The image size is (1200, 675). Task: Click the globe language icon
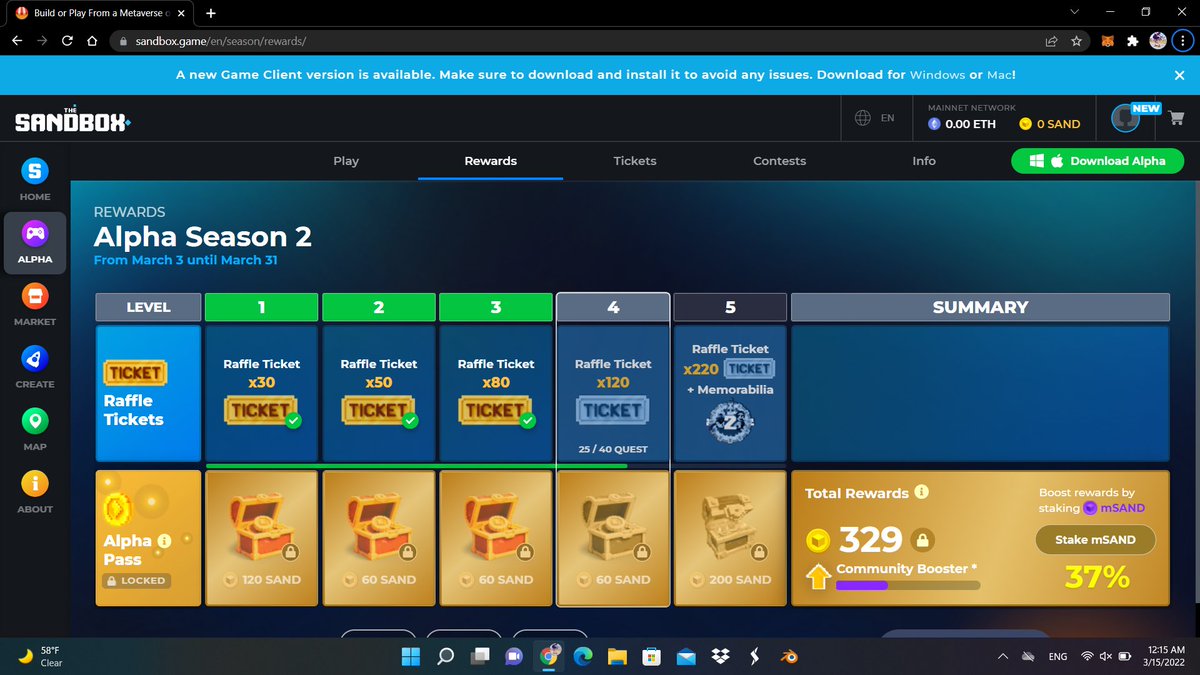coord(863,118)
